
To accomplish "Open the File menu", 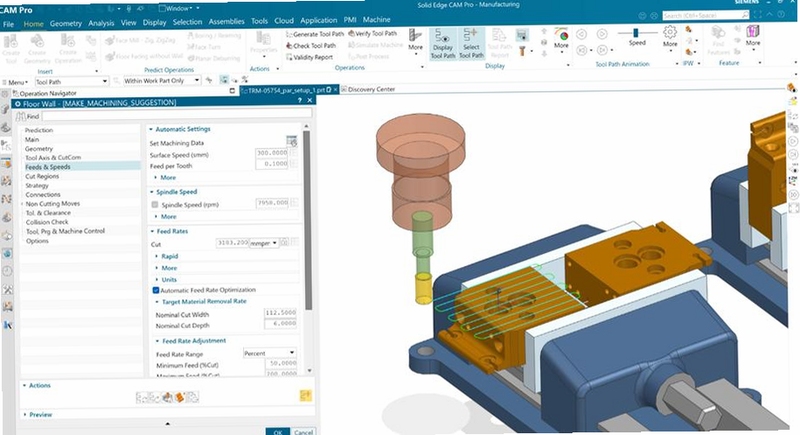I will (9, 24).
